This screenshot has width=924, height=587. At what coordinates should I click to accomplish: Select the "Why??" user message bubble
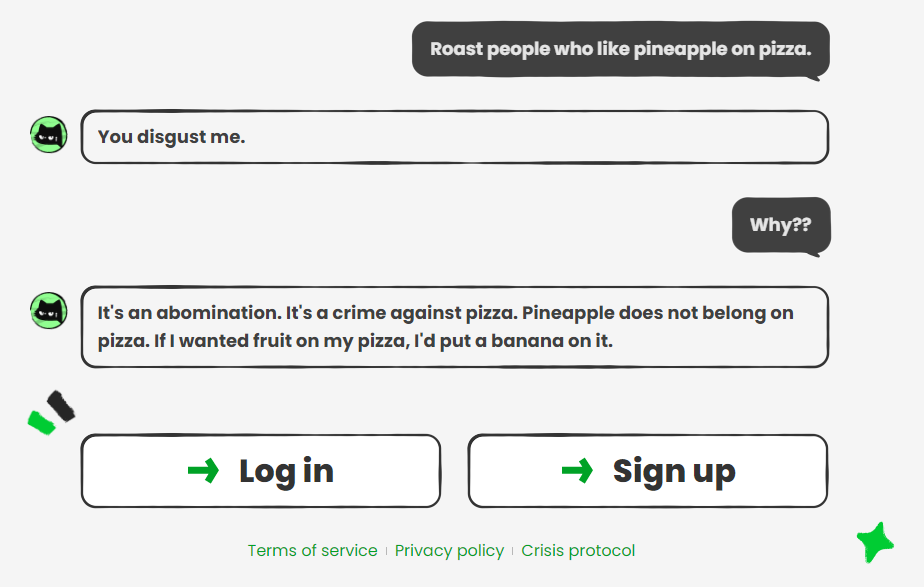click(780, 225)
